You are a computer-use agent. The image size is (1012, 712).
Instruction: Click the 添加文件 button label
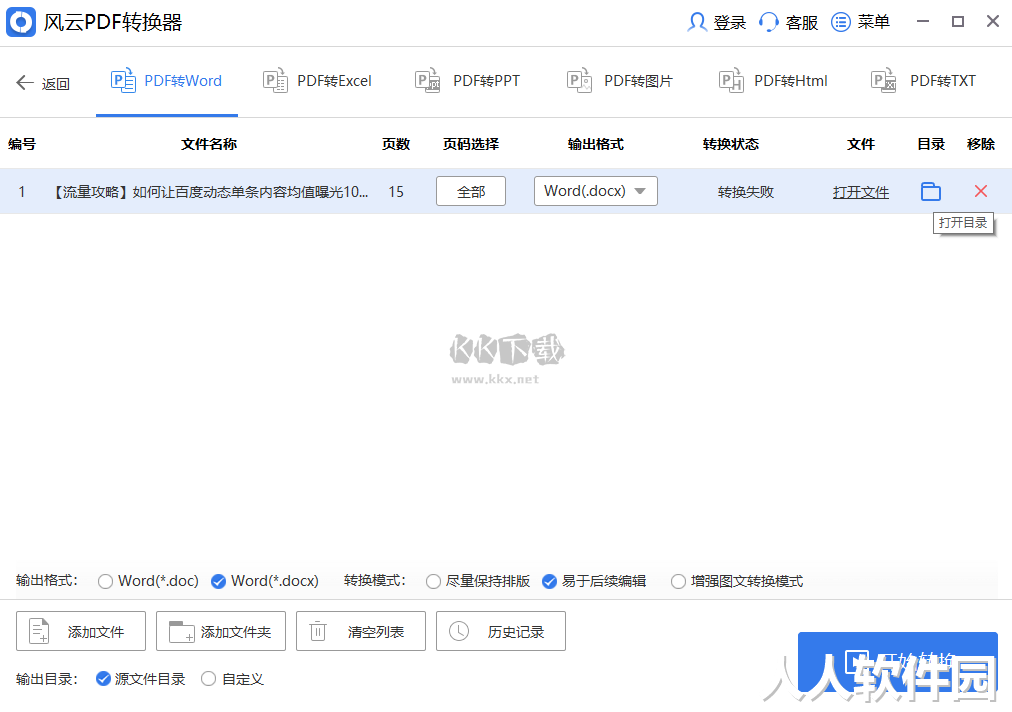96,632
